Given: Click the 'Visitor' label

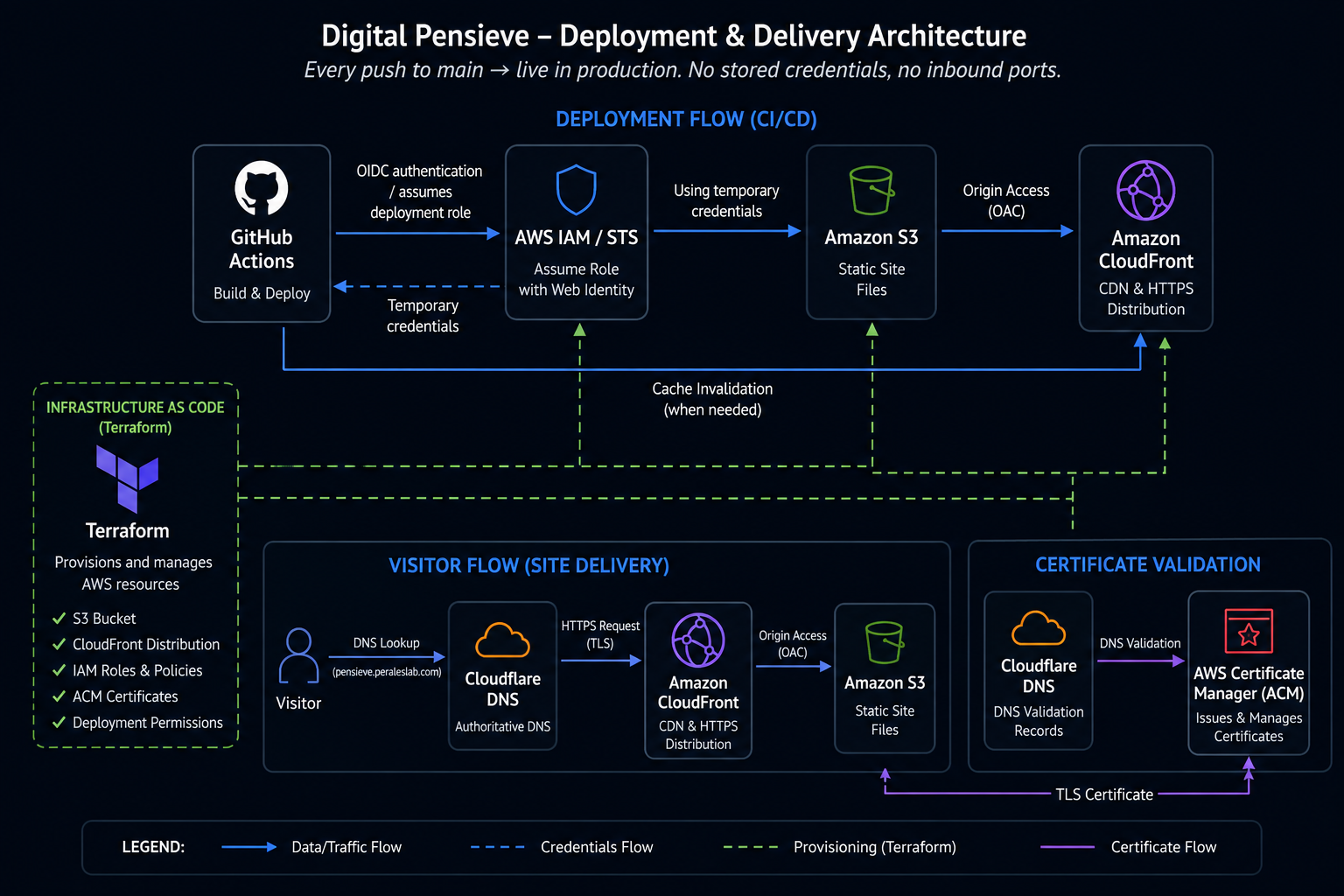Looking at the screenshot, I should point(298,703).
